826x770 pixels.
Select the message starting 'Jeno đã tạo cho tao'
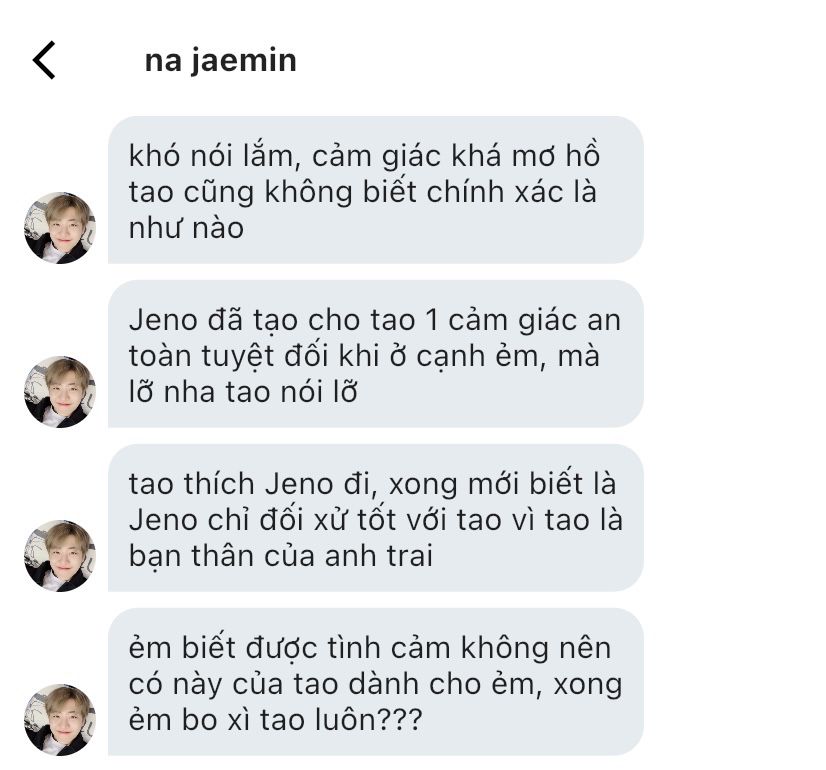(x=376, y=353)
